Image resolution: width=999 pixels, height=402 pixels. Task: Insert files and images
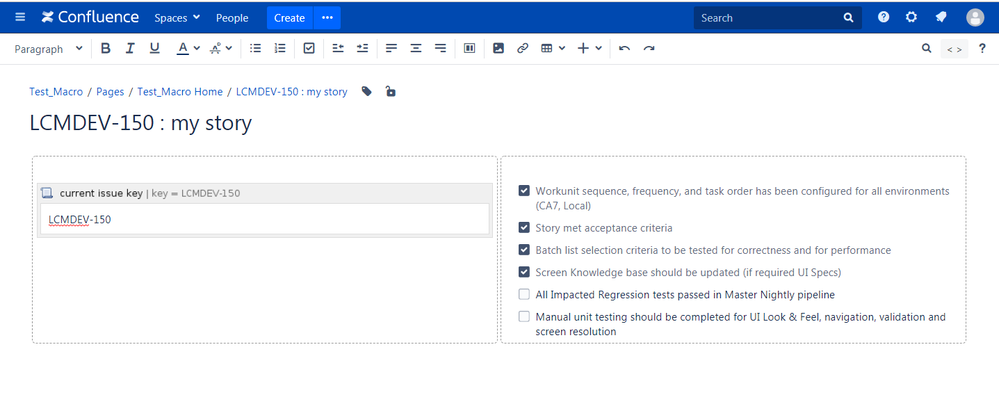(499, 48)
